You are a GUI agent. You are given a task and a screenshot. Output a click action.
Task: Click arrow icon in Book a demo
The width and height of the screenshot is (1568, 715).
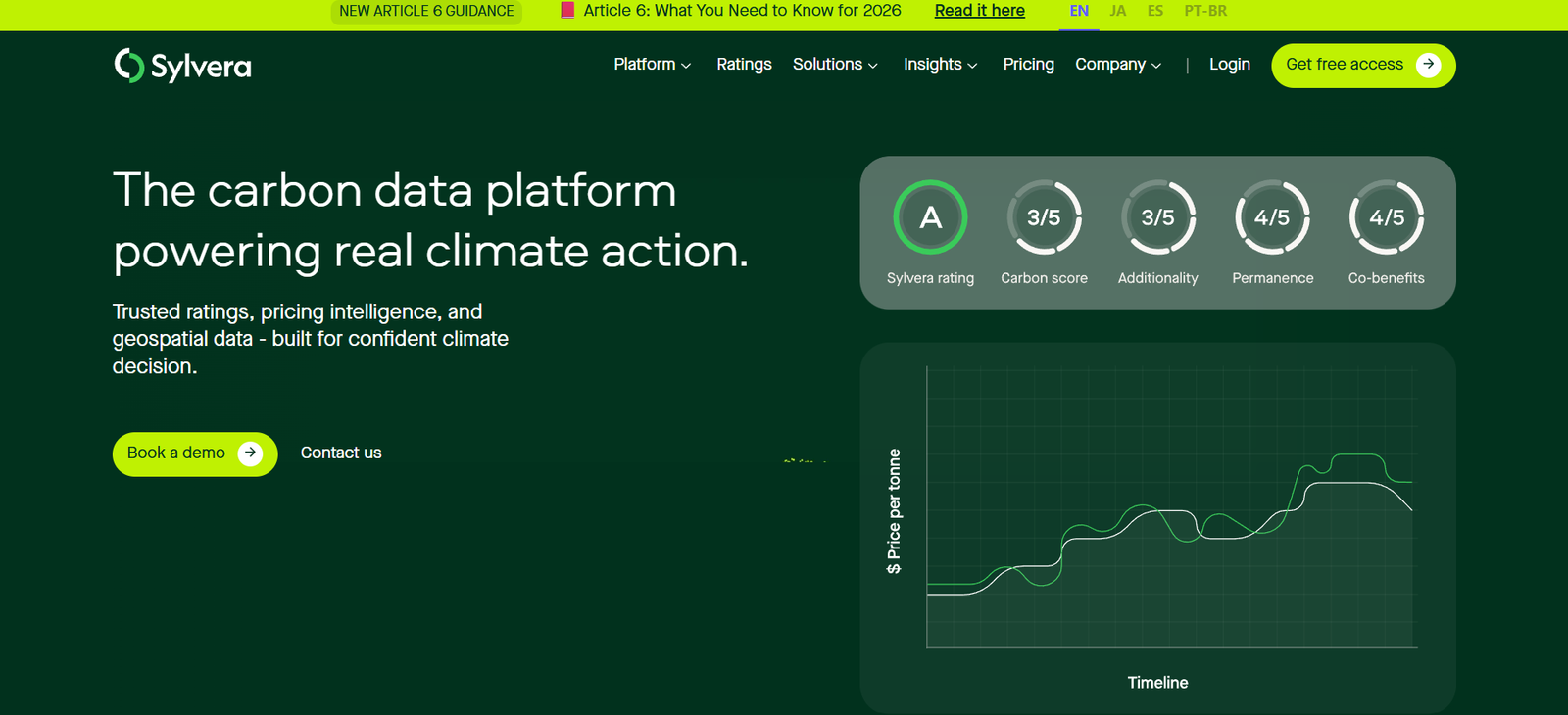tap(250, 453)
